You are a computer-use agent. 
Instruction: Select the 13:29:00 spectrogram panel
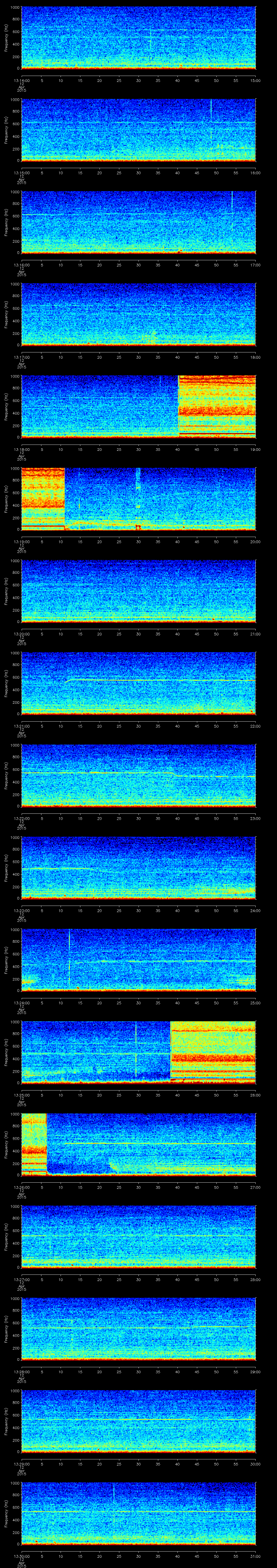[x=138, y=1420]
